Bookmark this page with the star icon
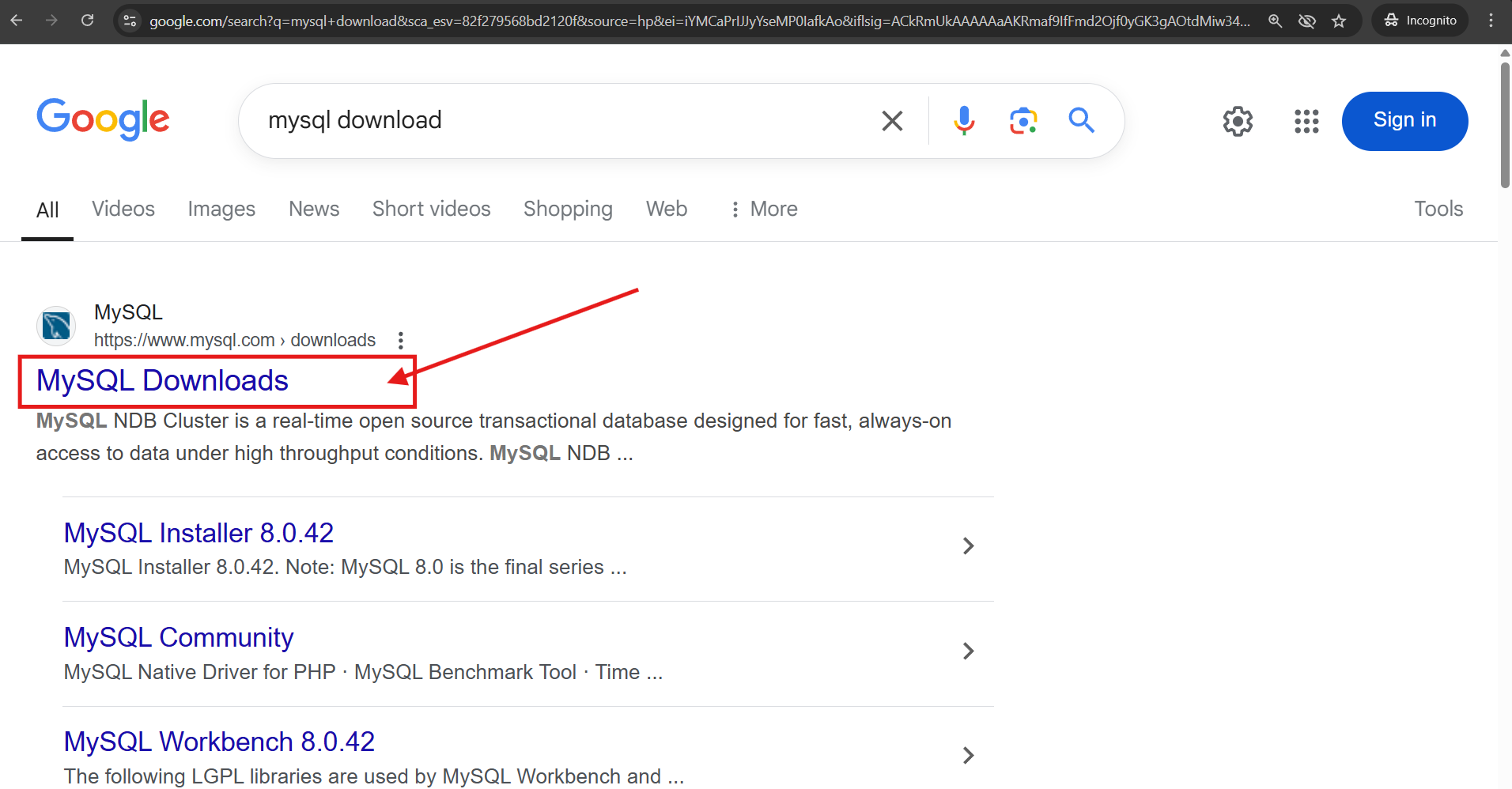 click(1339, 21)
